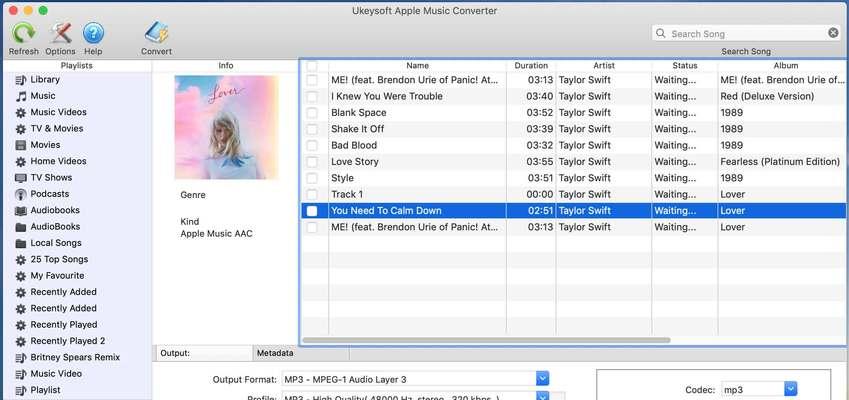Switch to the Output tab
Image resolution: width=849 pixels, height=400 pixels.
[203, 353]
